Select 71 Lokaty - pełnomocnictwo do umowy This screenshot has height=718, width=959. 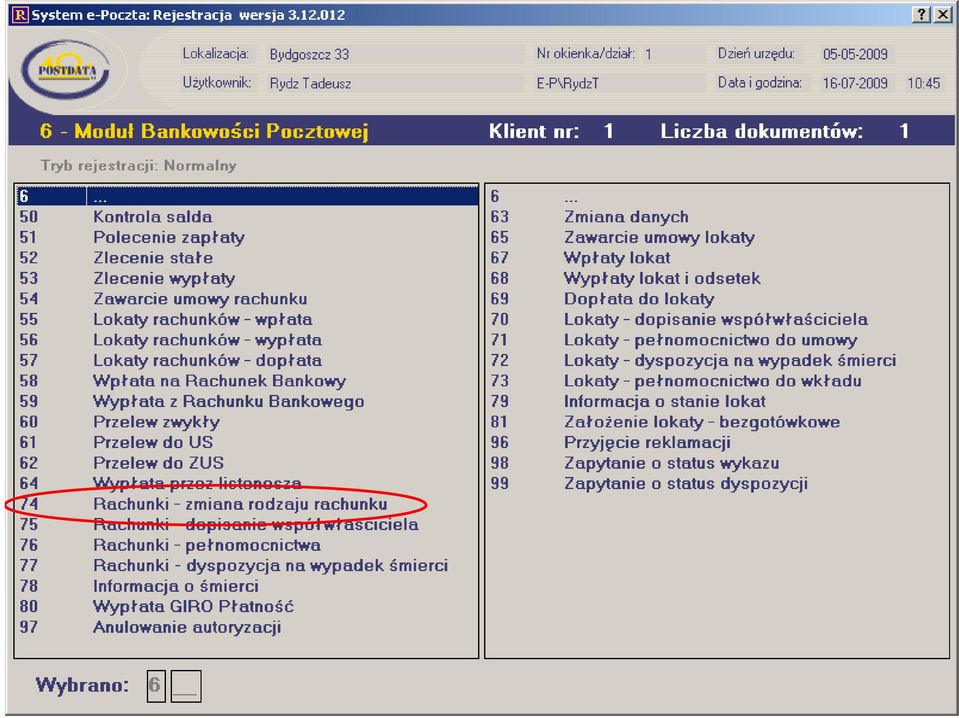tap(717, 339)
